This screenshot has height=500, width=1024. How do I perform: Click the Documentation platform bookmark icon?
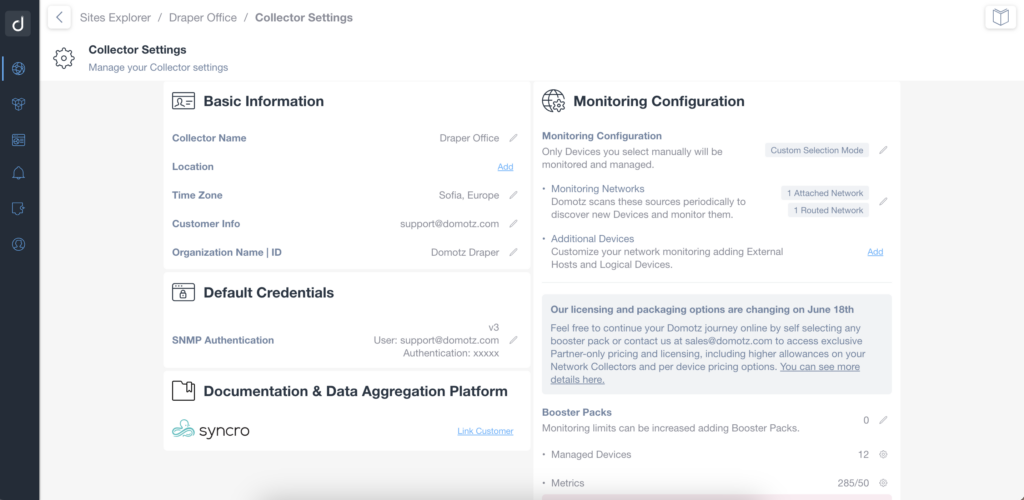pos(184,391)
